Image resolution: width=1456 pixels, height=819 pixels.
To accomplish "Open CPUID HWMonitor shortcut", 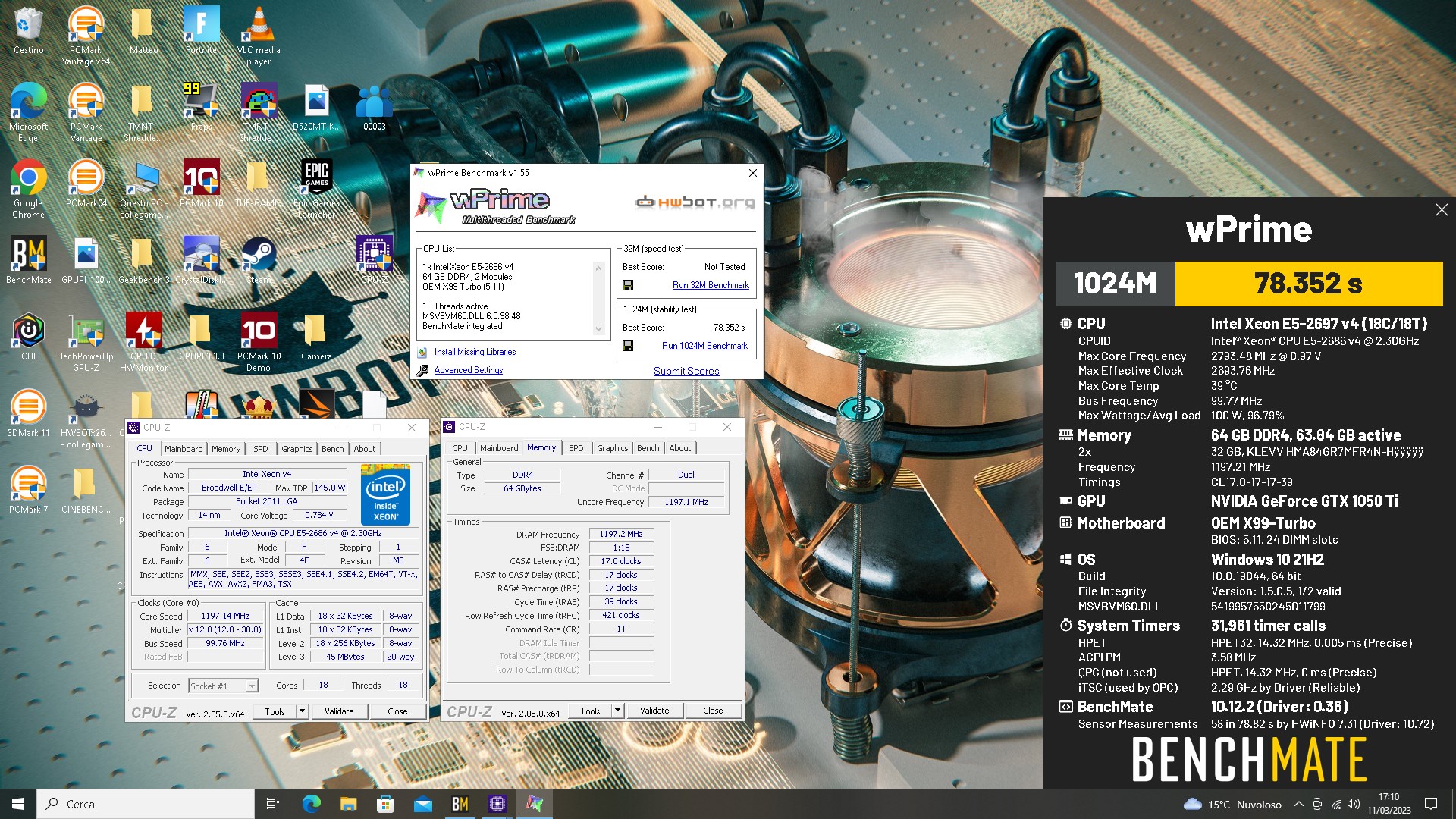I will click(143, 342).
